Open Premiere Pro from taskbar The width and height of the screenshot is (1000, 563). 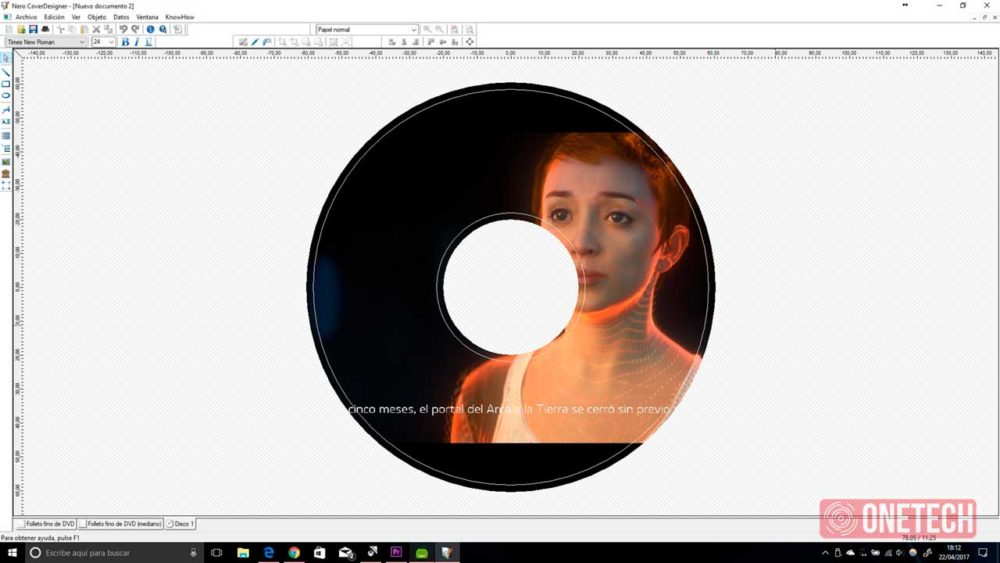pyautogui.click(x=396, y=553)
